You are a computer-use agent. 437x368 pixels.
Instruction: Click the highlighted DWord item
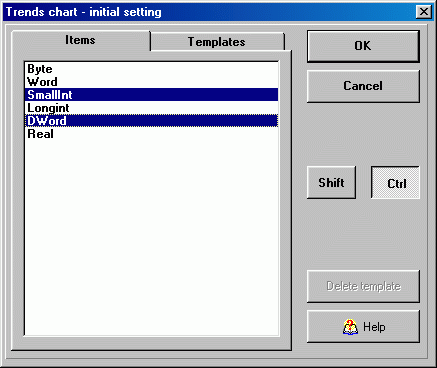pos(151,121)
